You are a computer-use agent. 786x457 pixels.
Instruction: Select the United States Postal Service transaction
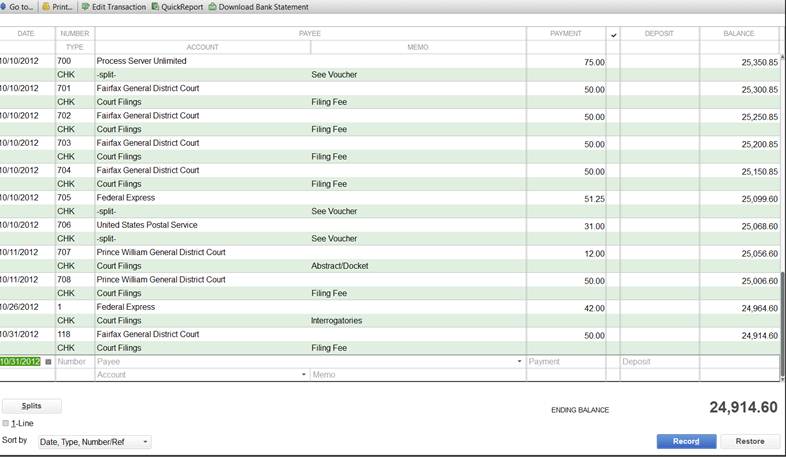[300, 225]
